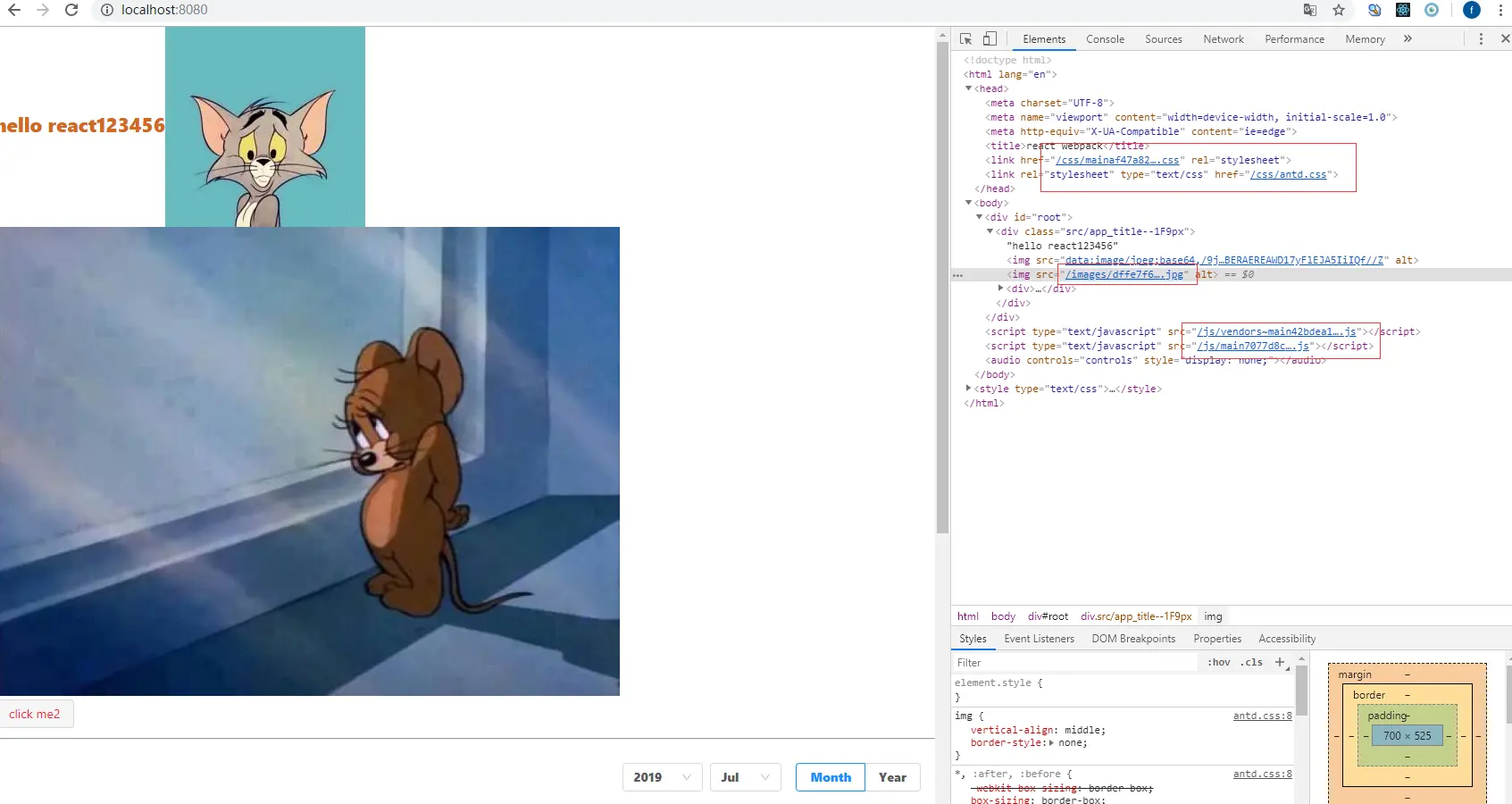Viewport: 1512px width, 804px height.
Task: Open the /js/vendors~main42bdea1….js link
Action: [x=1276, y=332]
